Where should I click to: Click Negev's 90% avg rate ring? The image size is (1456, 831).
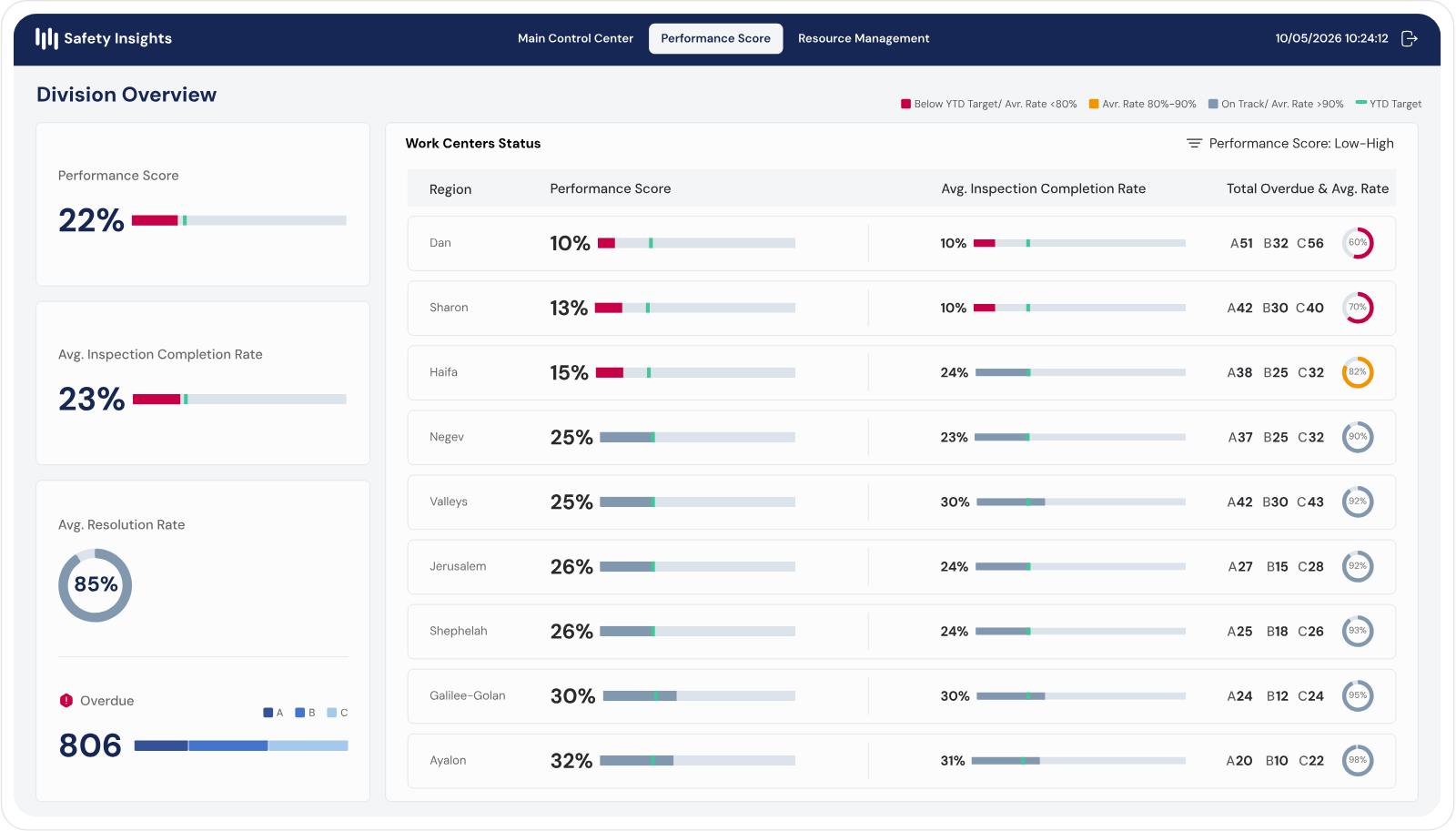click(x=1358, y=437)
